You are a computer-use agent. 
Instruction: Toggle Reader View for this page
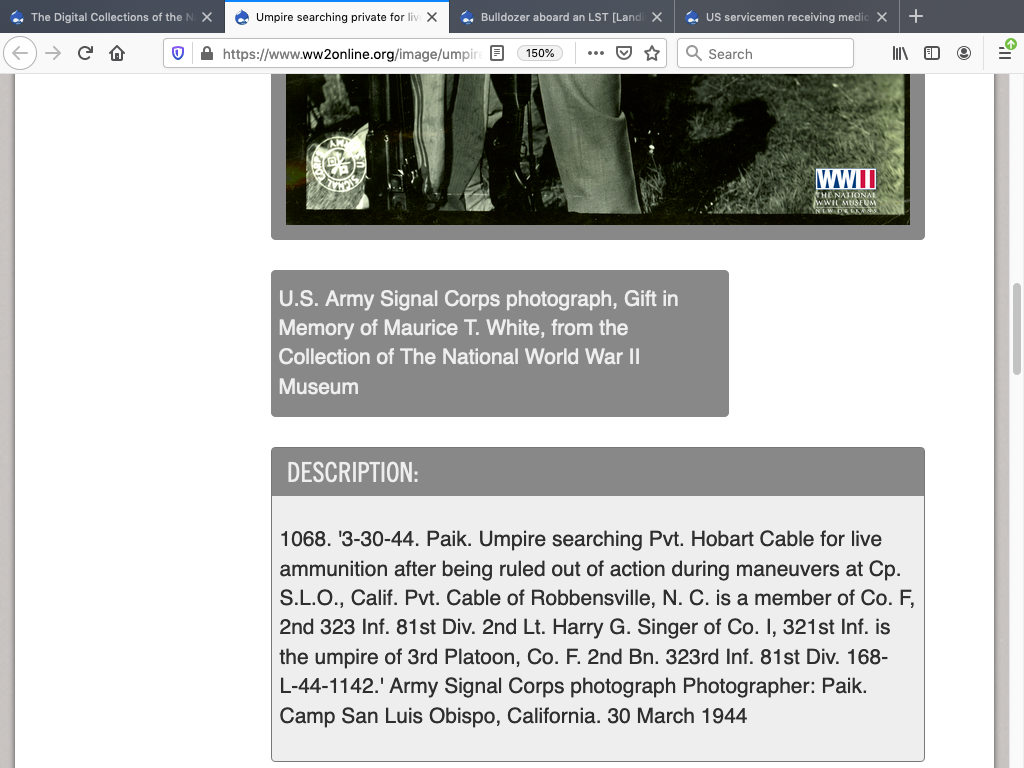497,54
